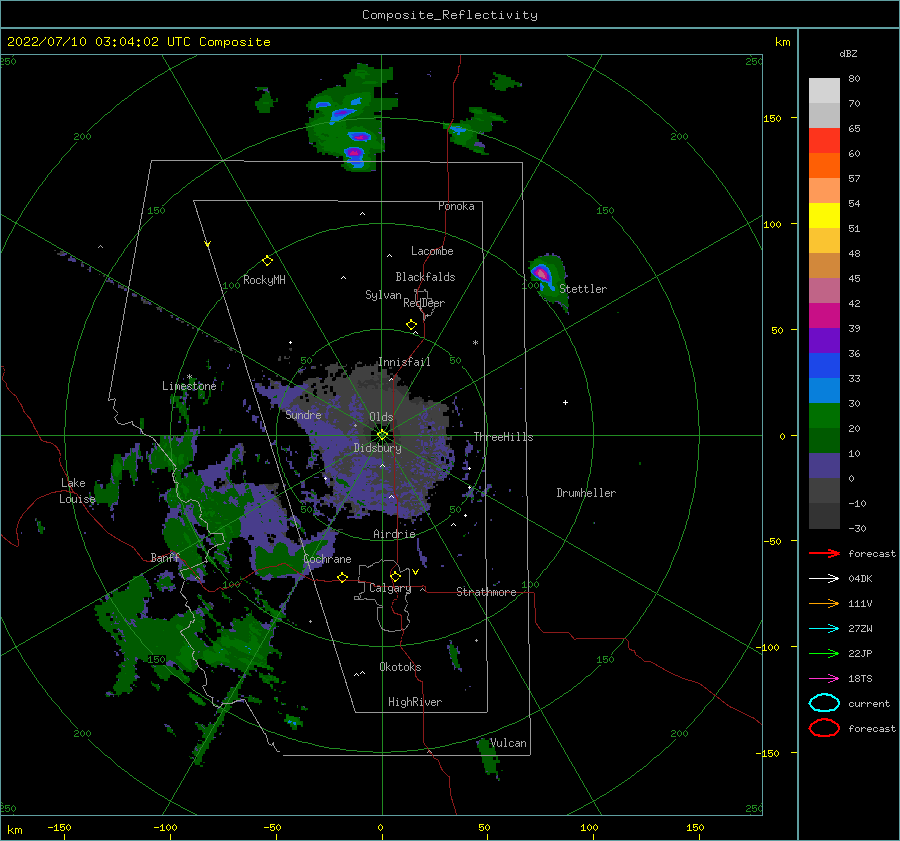
Task: Click yellow diamond marker south of Cochrane
Action: 343,577
